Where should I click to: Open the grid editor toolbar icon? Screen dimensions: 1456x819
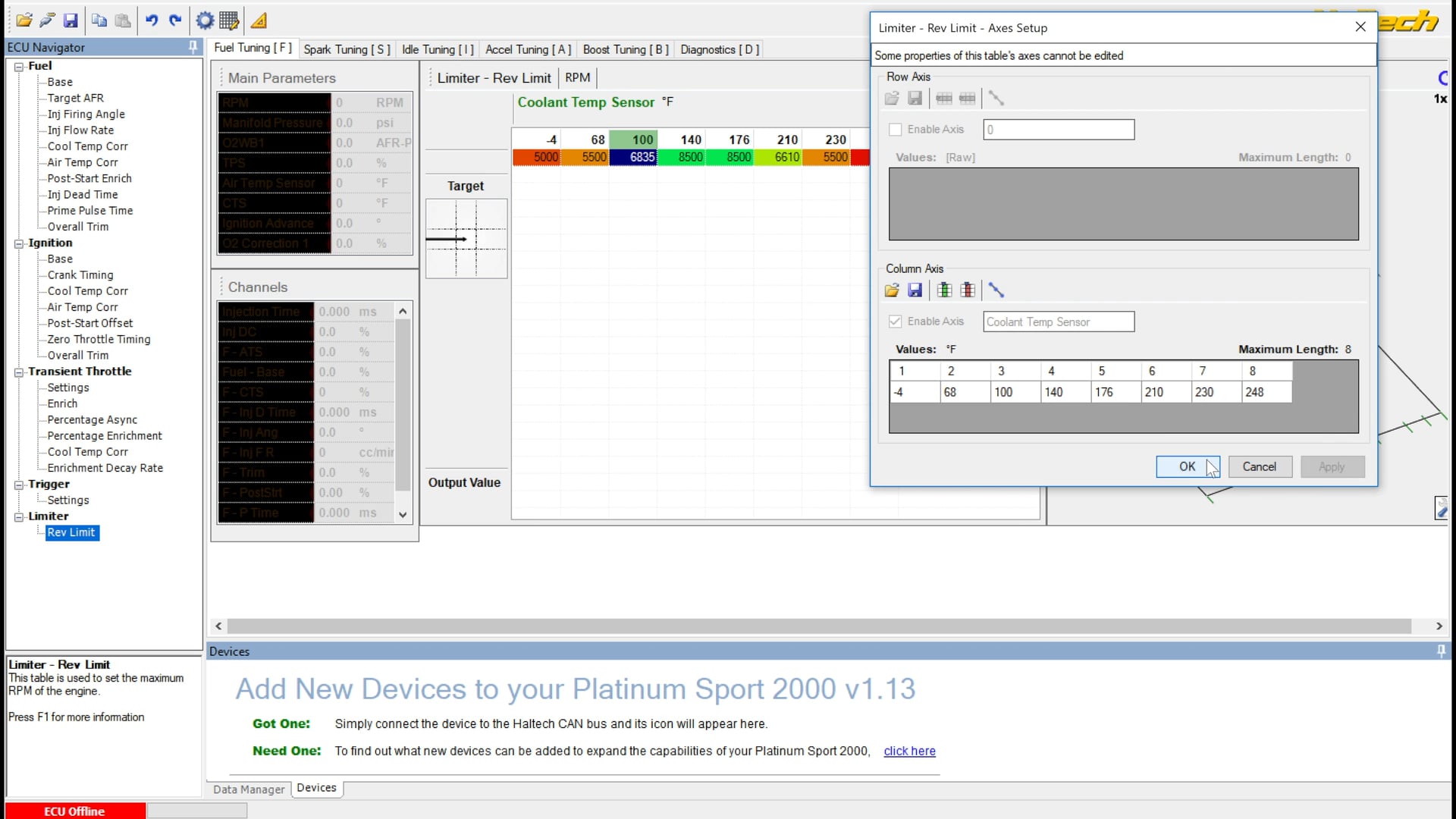(x=227, y=20)
